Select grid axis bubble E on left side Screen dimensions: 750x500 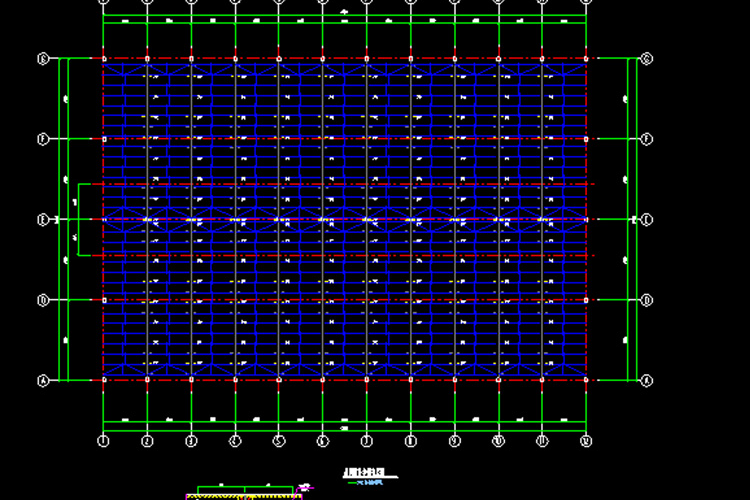coord(43,219)
